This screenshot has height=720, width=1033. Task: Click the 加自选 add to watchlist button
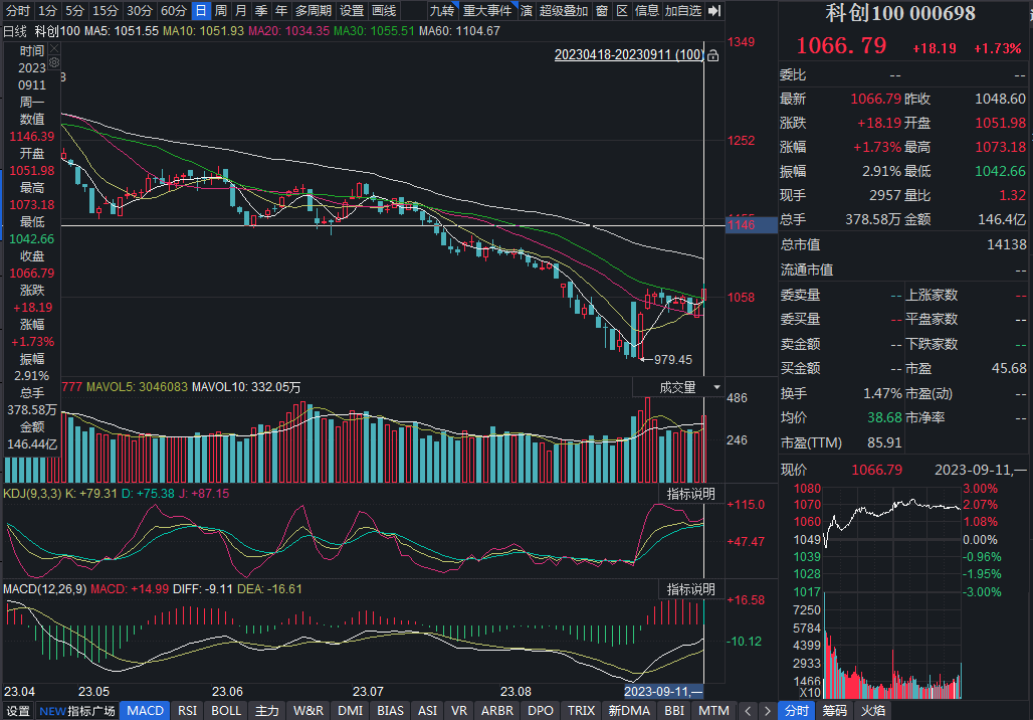[683, 11]
